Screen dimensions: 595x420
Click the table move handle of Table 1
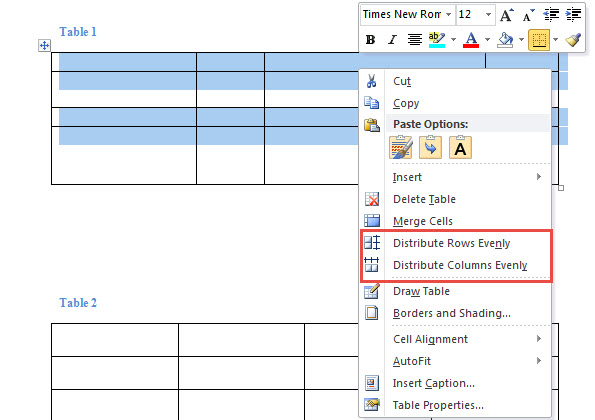[x=44, y=46]
